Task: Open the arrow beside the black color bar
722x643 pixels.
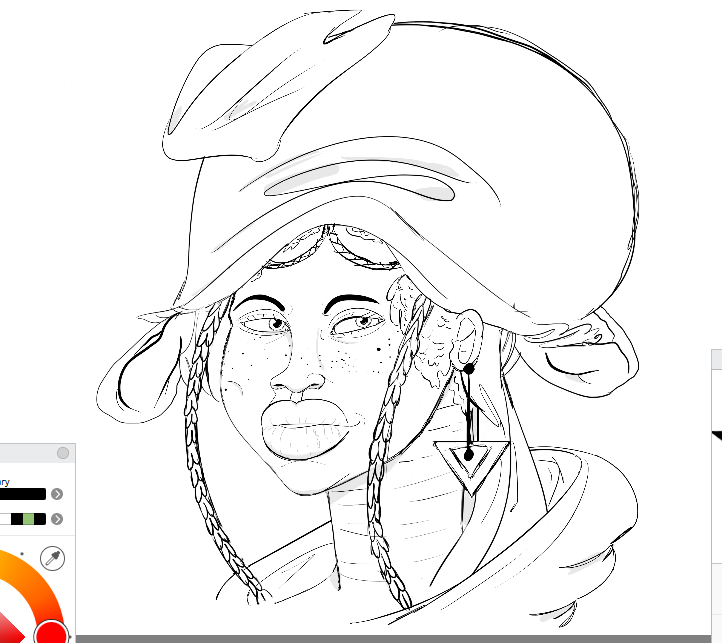Action: (57, 494)
